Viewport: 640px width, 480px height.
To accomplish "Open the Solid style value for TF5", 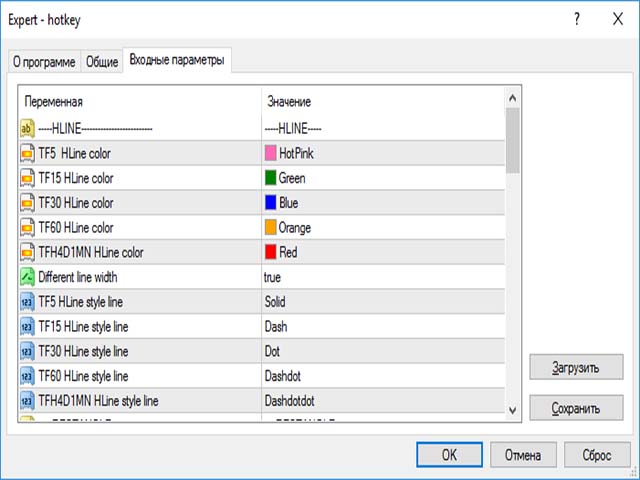I will (x=277, y=302).
